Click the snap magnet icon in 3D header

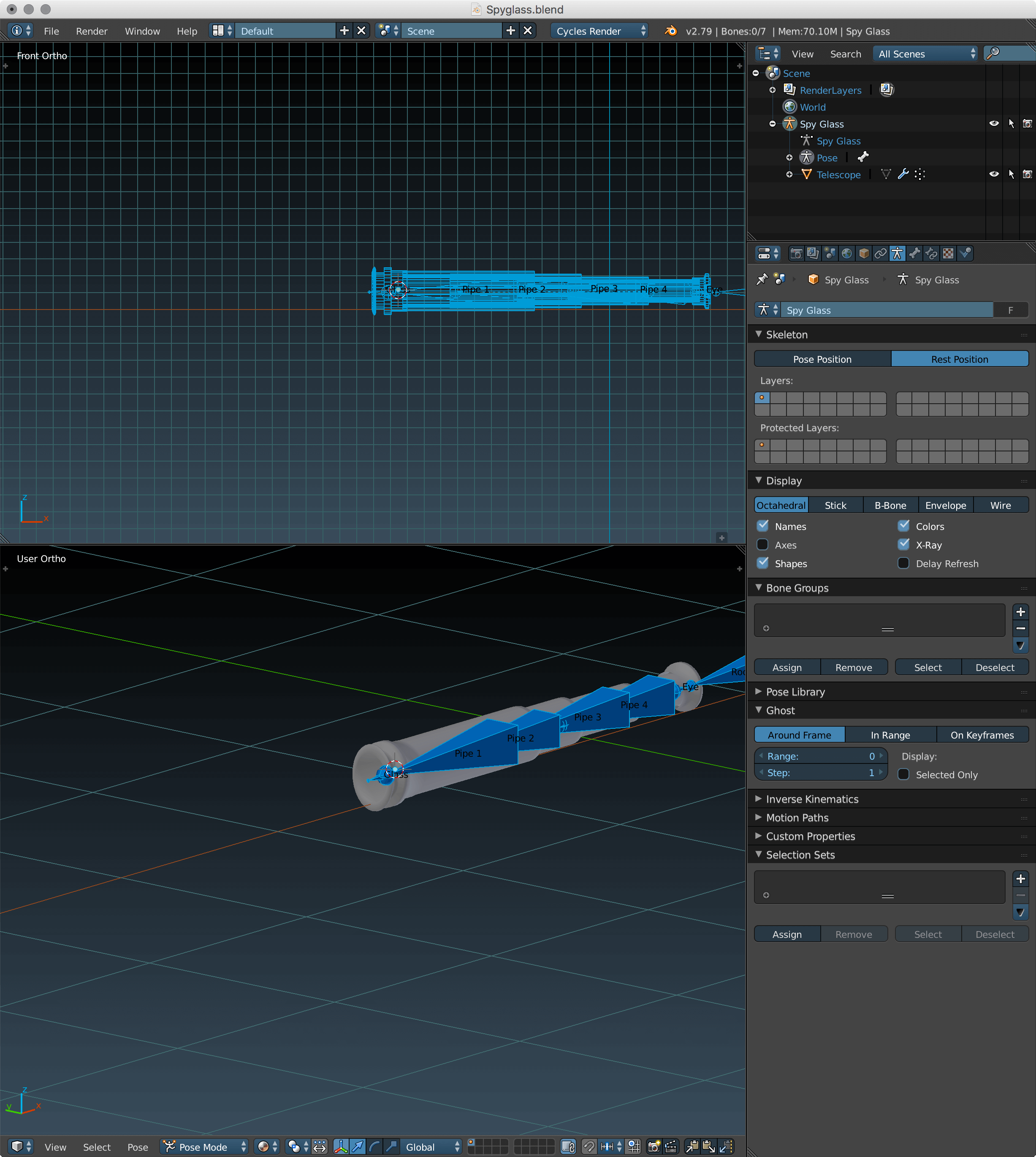tap(589, 1146)
